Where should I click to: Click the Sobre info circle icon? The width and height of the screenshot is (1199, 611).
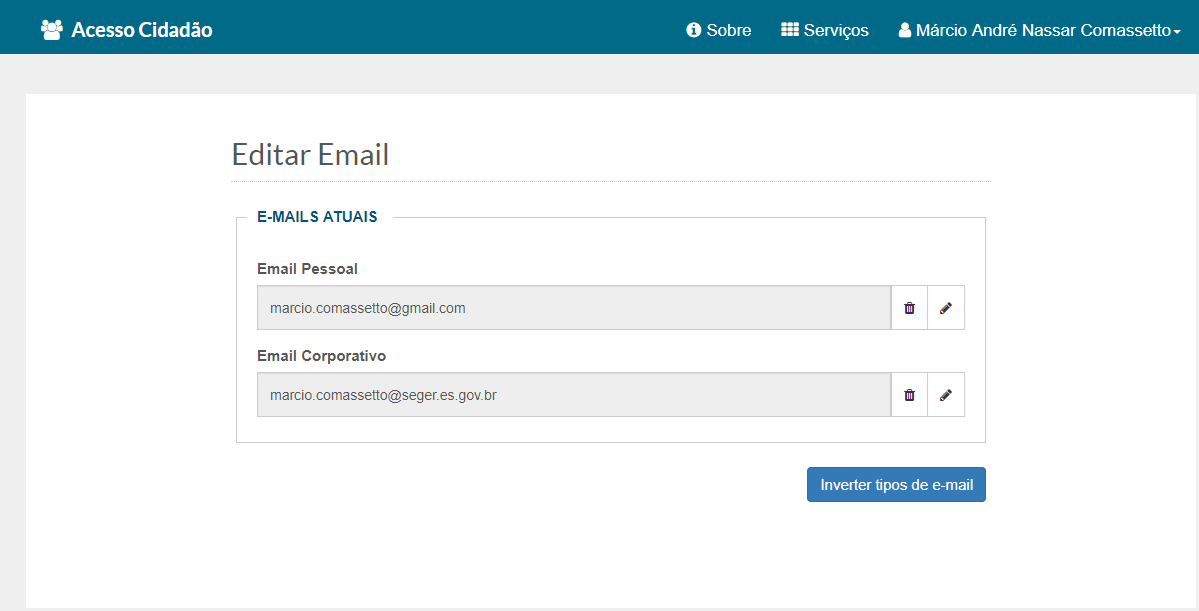click(694, 30)
